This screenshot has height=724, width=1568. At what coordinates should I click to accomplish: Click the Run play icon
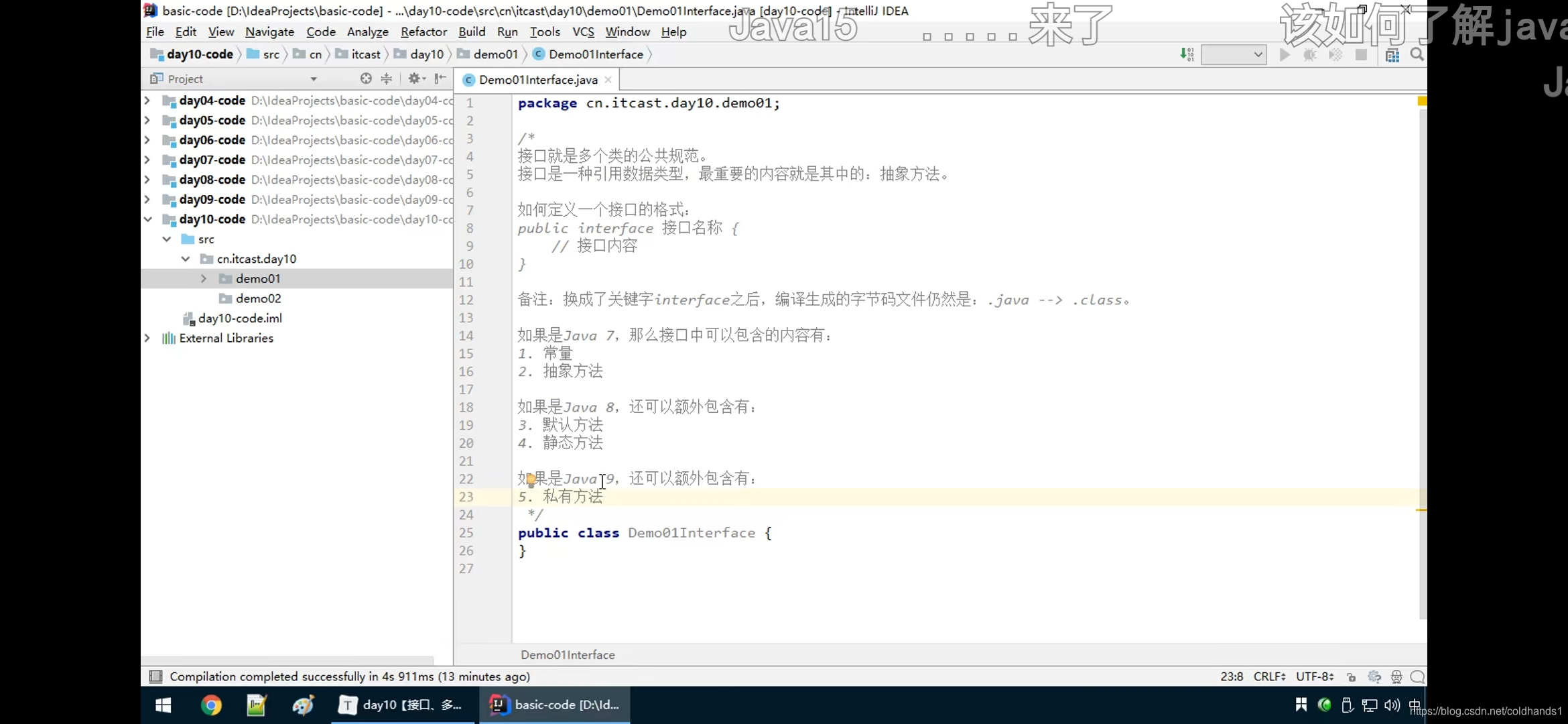pos(1284,54)
